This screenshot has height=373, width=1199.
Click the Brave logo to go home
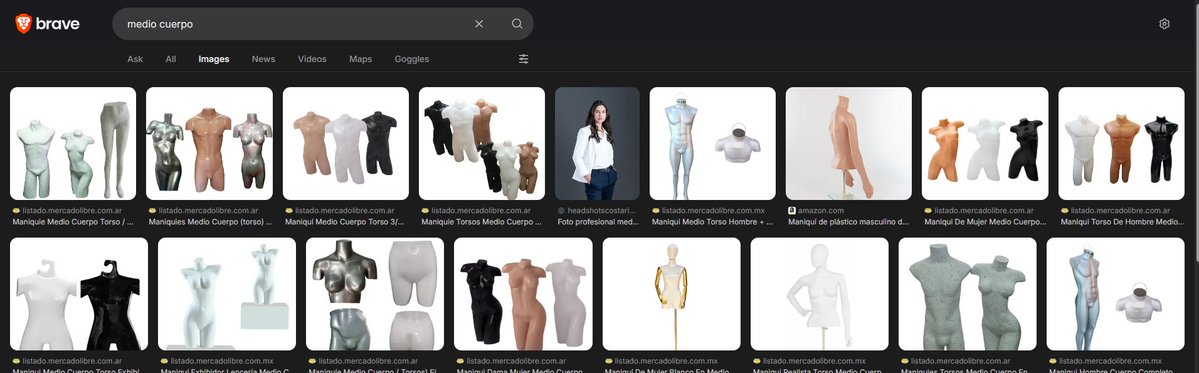[x=47, y=24]
